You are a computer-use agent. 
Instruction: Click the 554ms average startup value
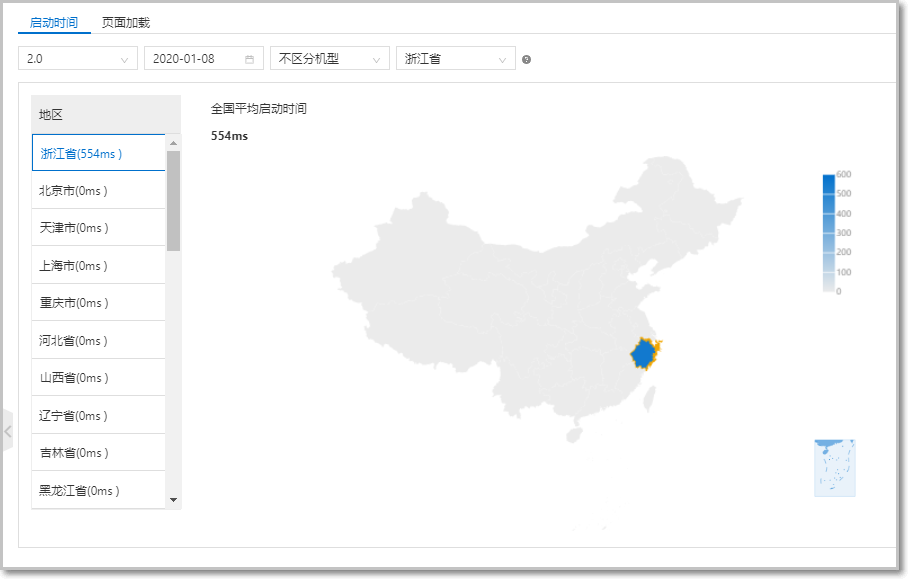[229, 135]
